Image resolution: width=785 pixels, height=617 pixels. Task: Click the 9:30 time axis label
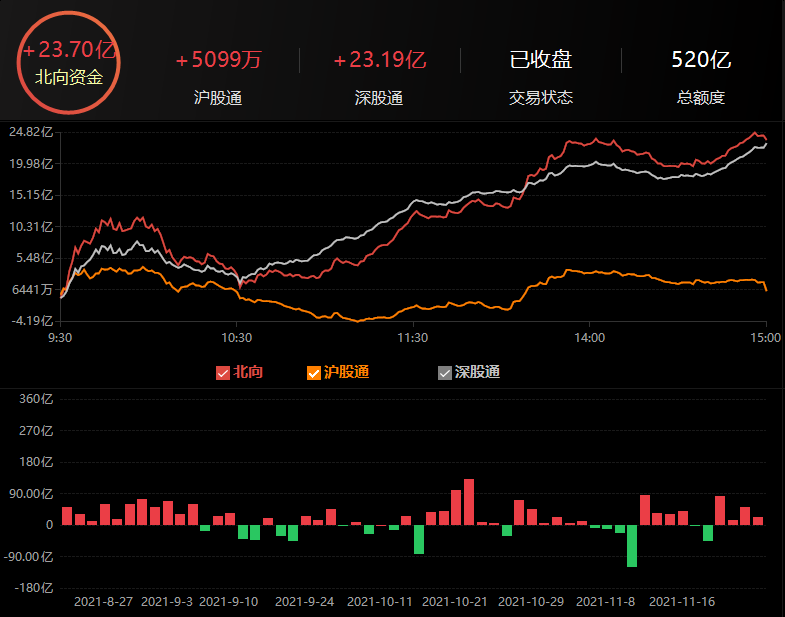(61, 338)
